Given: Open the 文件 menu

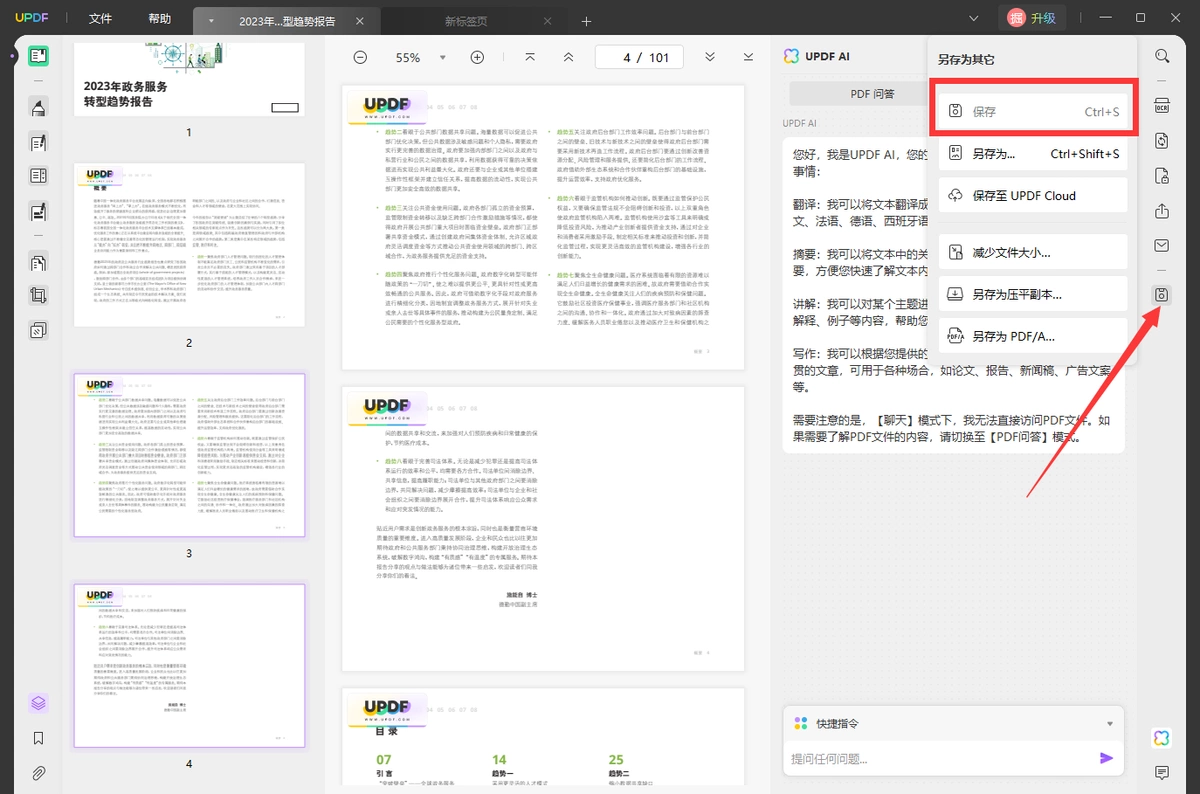Looking at the screenshot, I should (100, 19).
